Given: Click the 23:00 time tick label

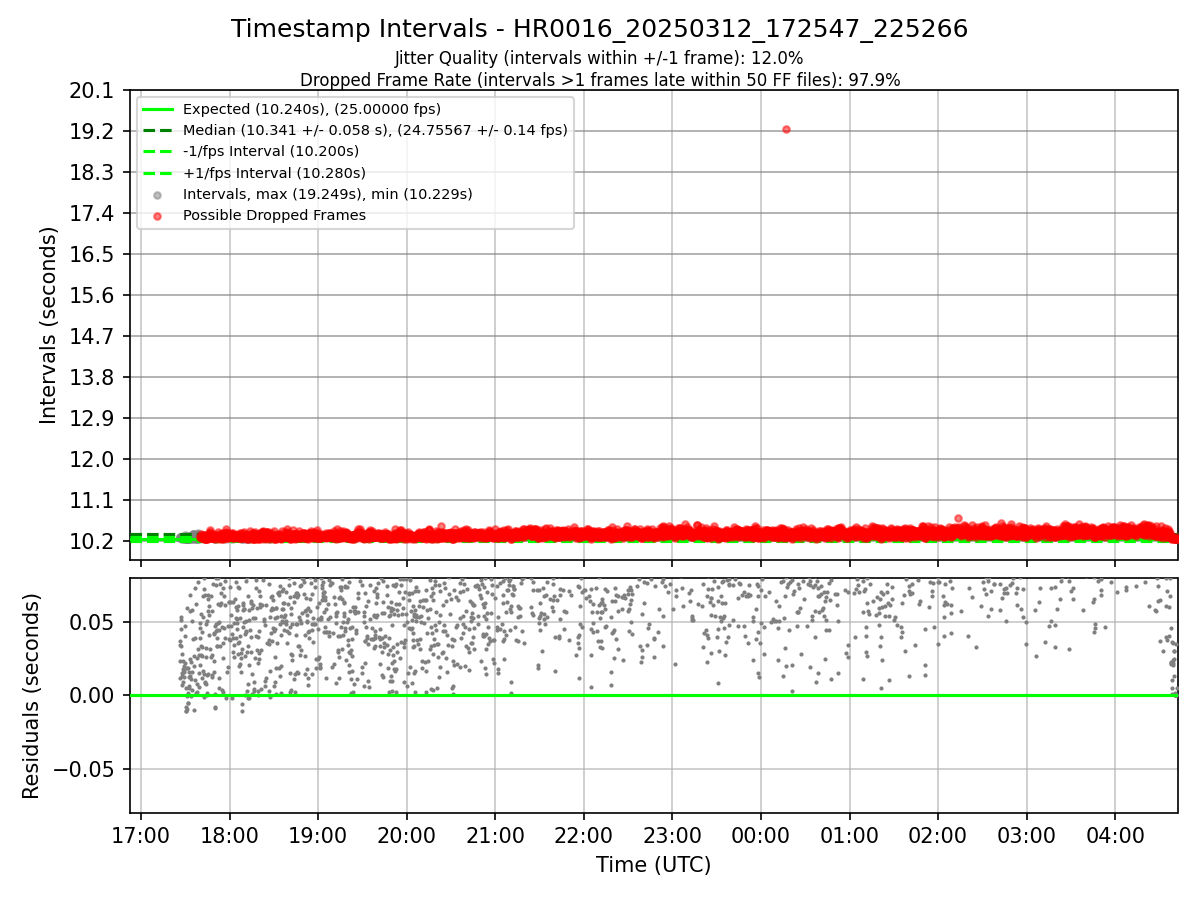Looking at the screenshot, I should 672,835.
